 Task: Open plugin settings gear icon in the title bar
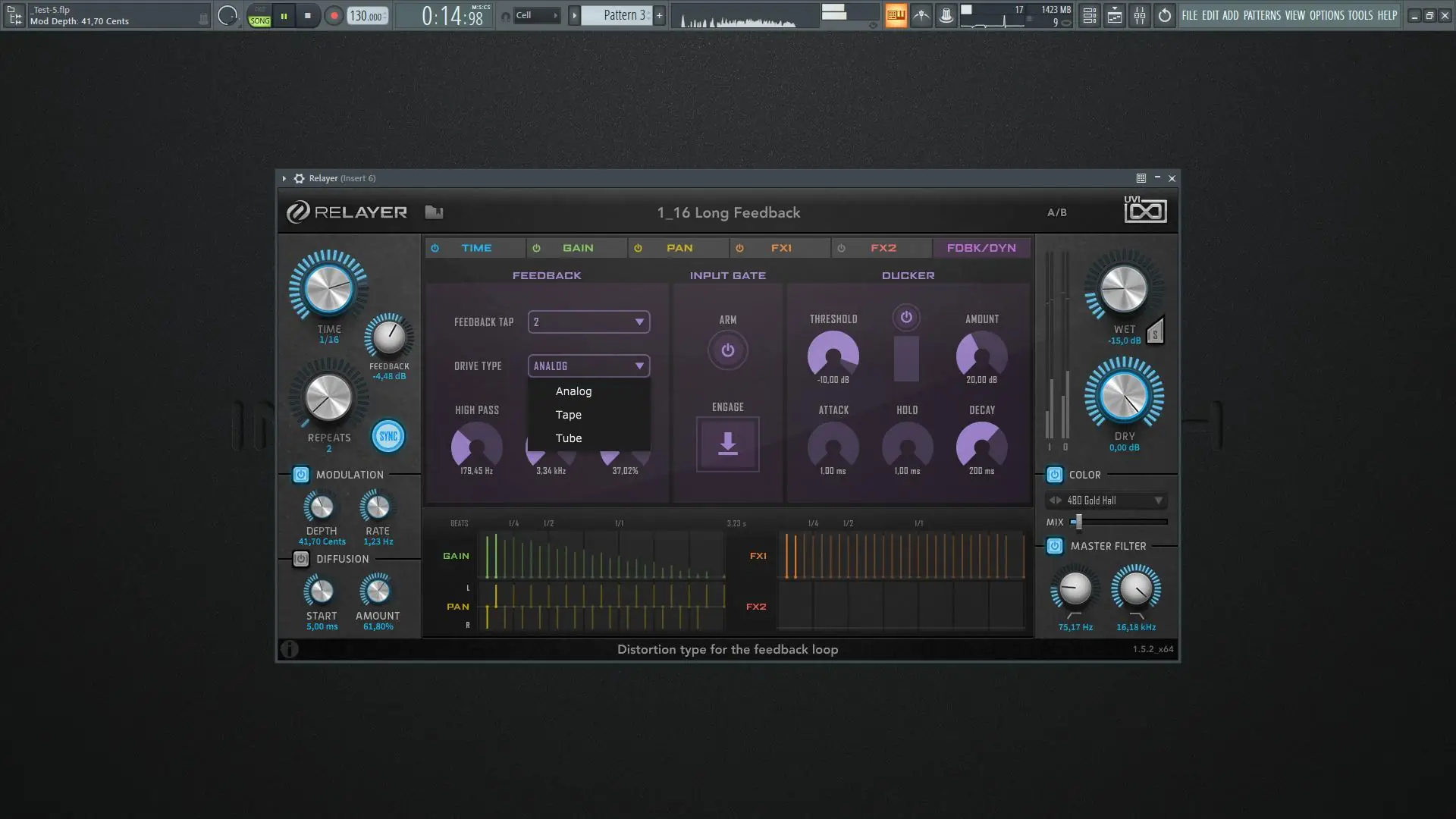[x=299, y=178]
